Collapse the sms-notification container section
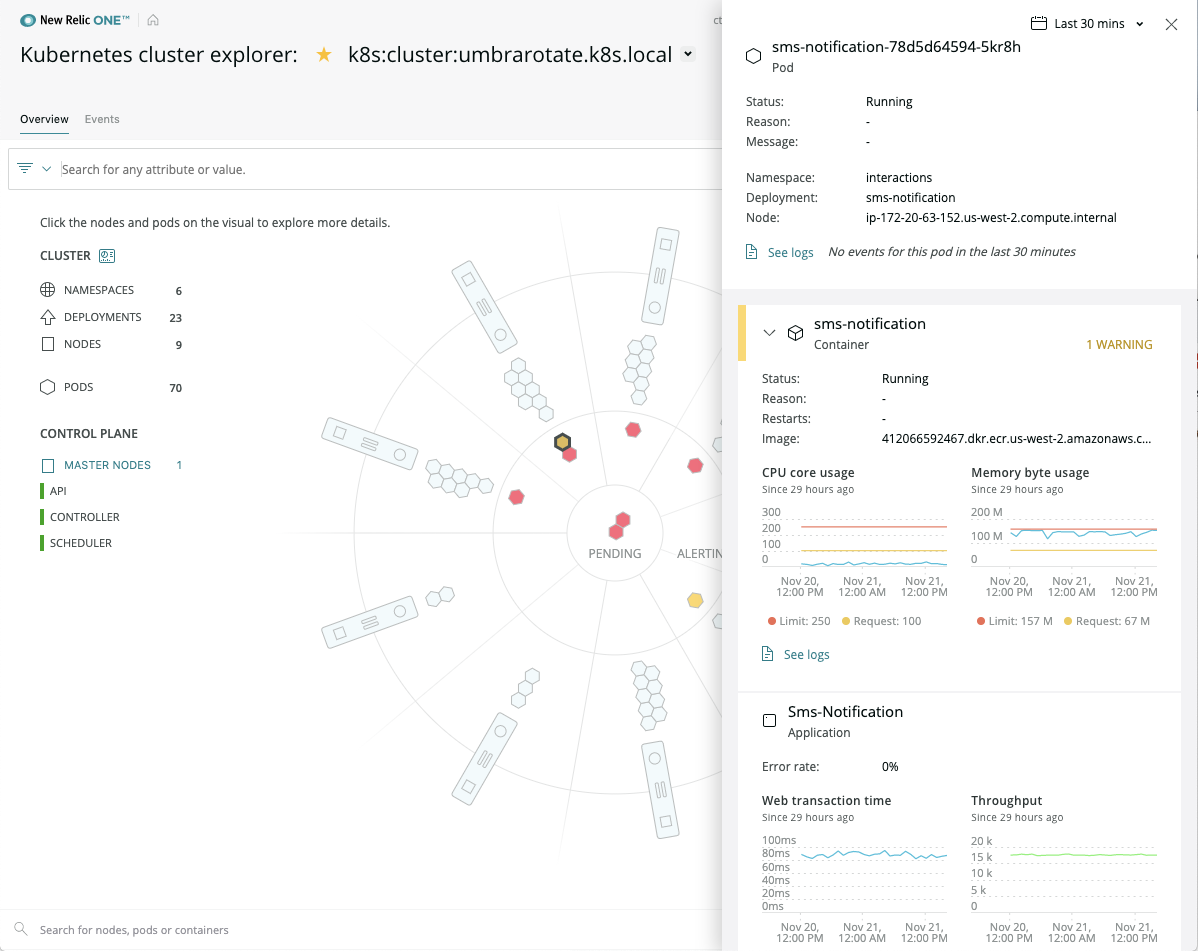The height and width of the screenshot is (951, 1198). pyautogui.click(x=769, y=333)
